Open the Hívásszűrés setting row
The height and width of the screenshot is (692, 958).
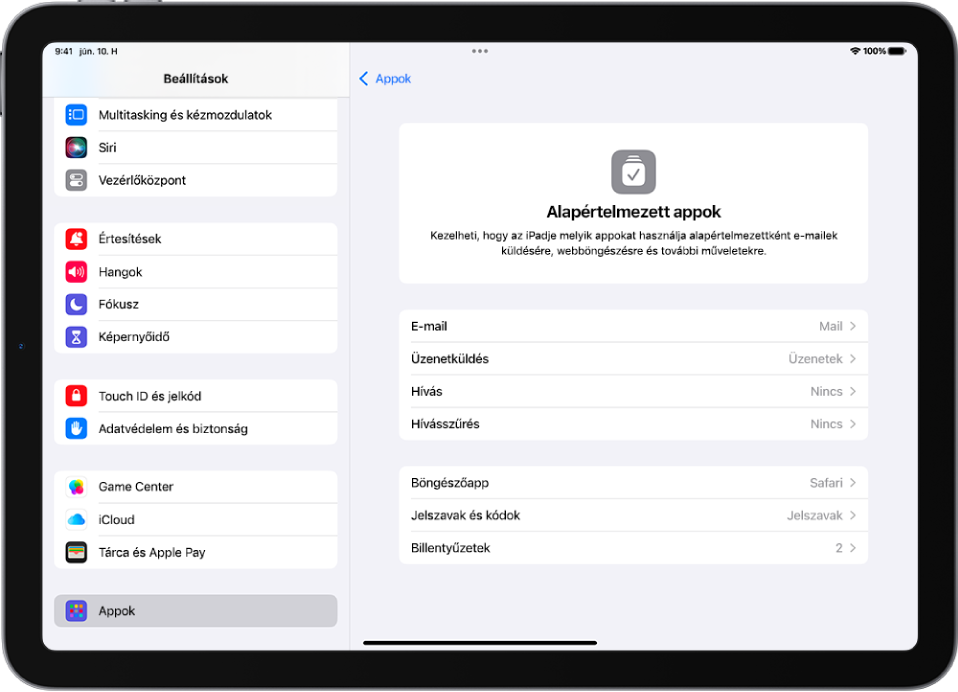(634, 424)
